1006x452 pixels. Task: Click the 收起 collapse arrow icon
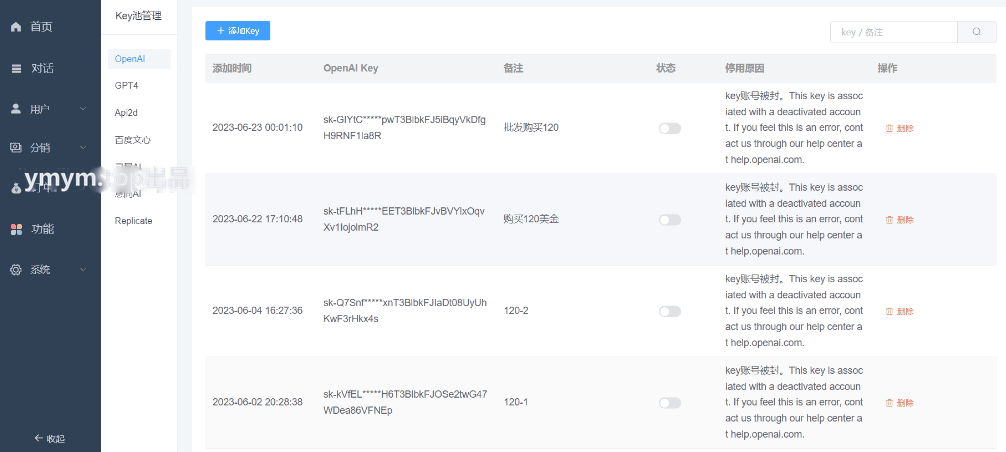38,439
